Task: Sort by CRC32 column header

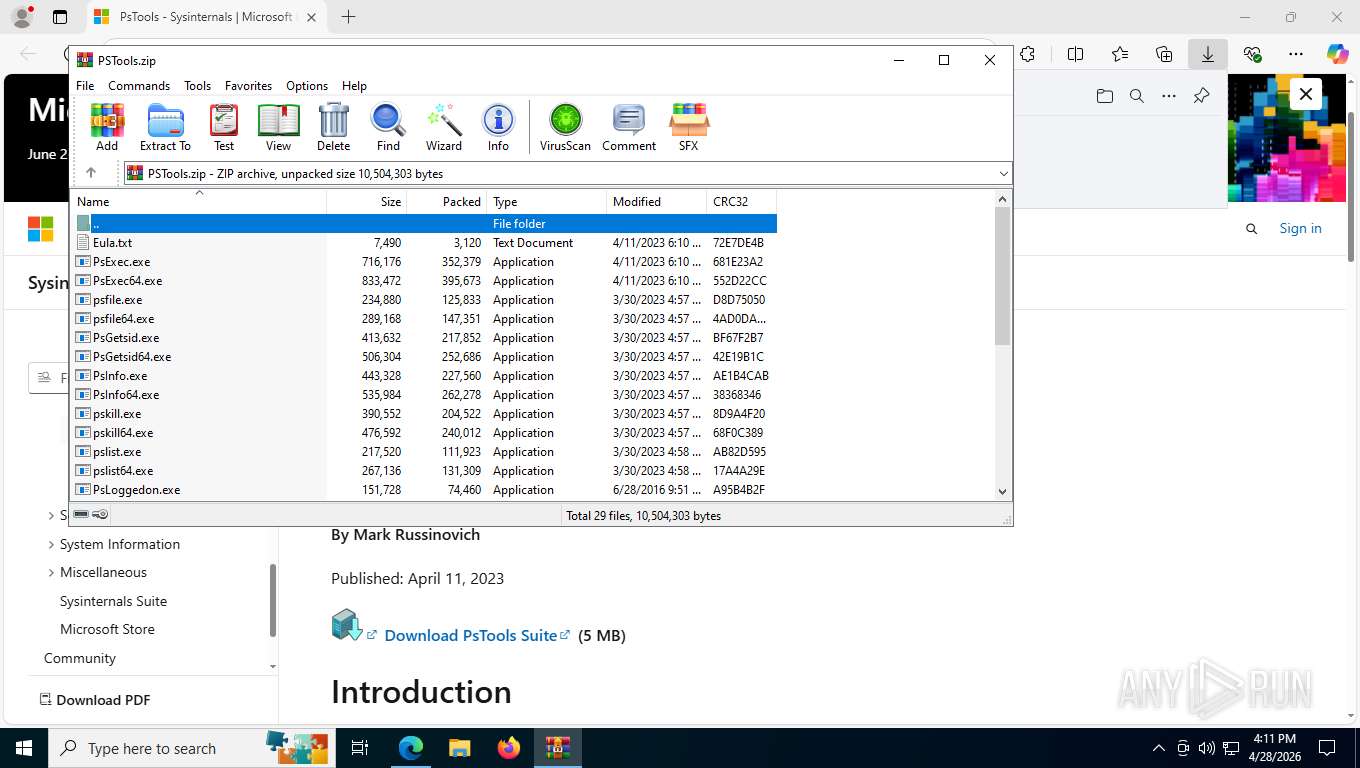Action: click(742, 201)
